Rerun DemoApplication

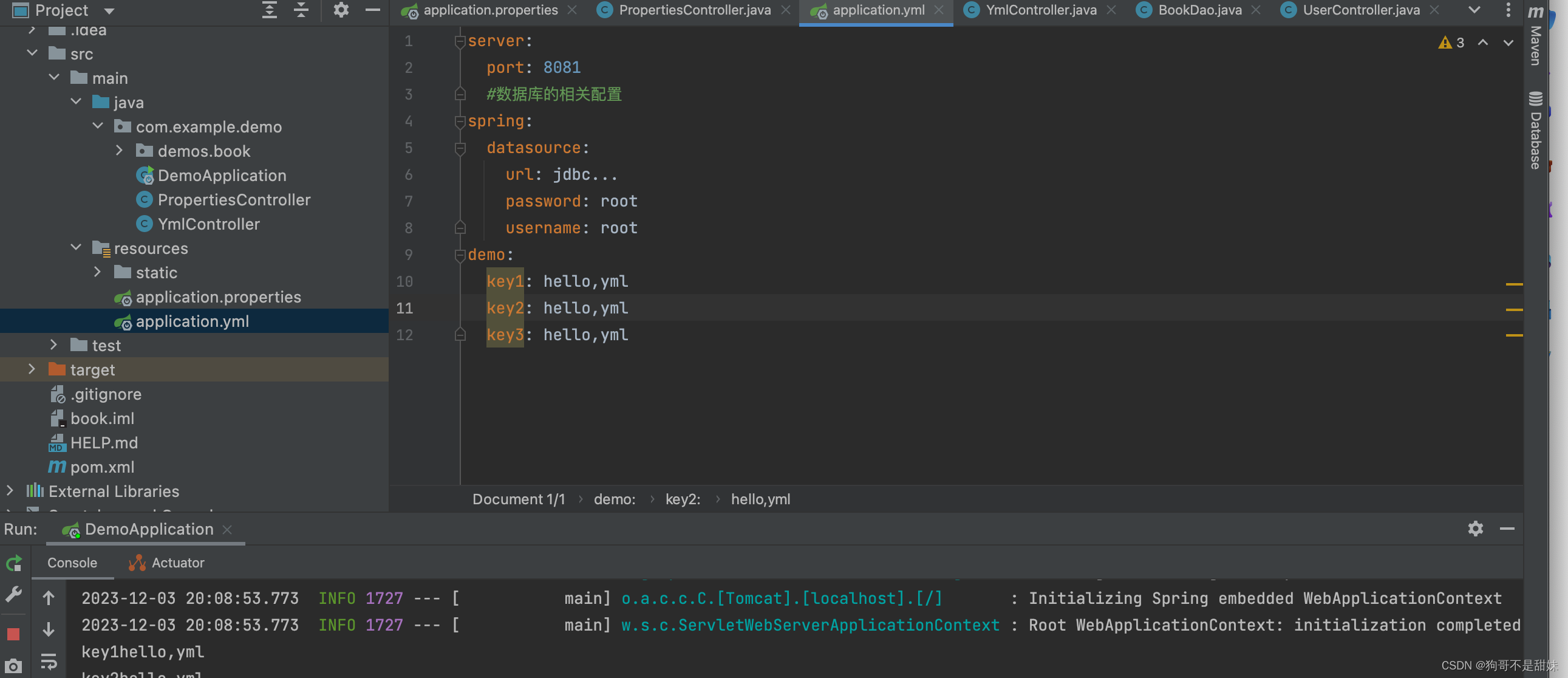coord(13,563)
